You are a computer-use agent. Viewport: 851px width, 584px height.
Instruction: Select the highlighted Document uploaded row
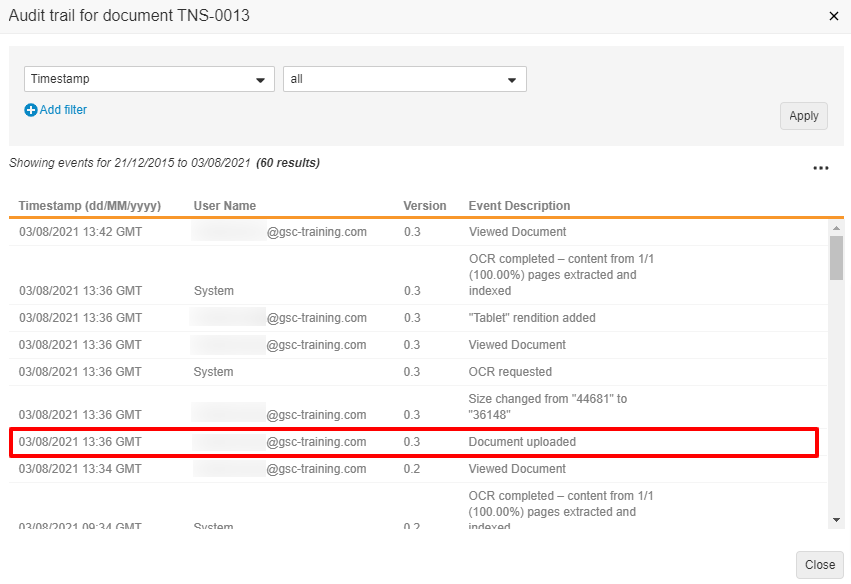point(414,442)
